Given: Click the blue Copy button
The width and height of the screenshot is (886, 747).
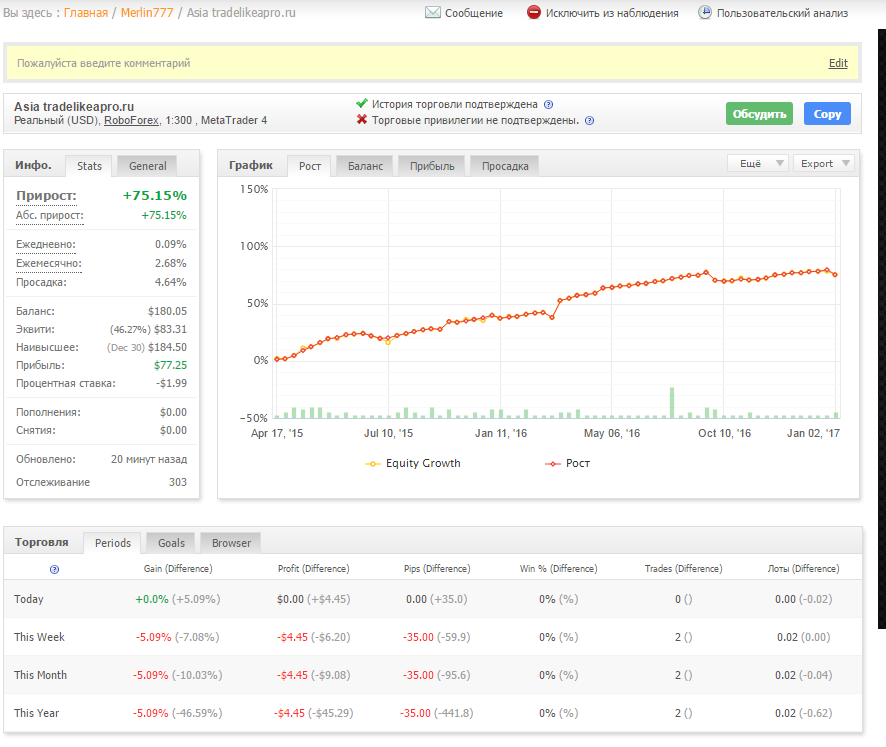Looking at the screenshot, I should 827,114.
